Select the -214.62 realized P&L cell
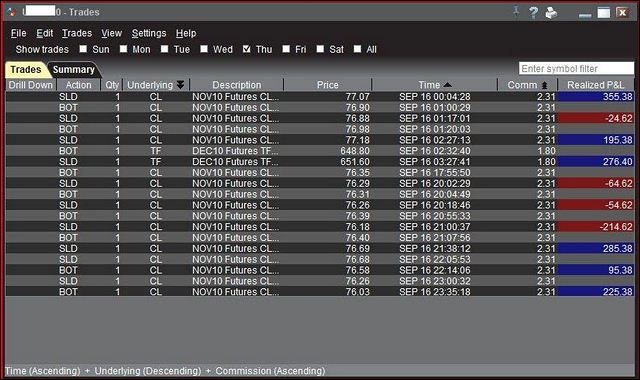This screenshot has height=380, width=640. coord(596,227)
